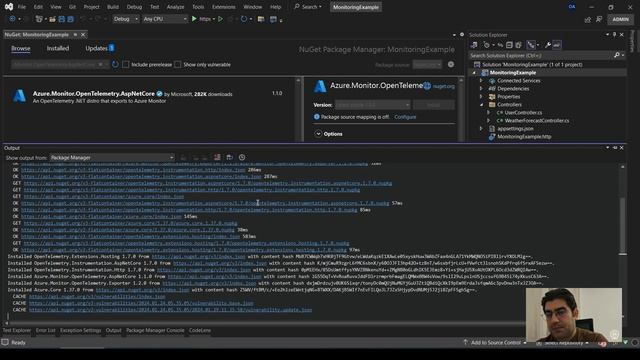
Task: Click the Live Share icon near ADMIN
Action: coord(588,19)
